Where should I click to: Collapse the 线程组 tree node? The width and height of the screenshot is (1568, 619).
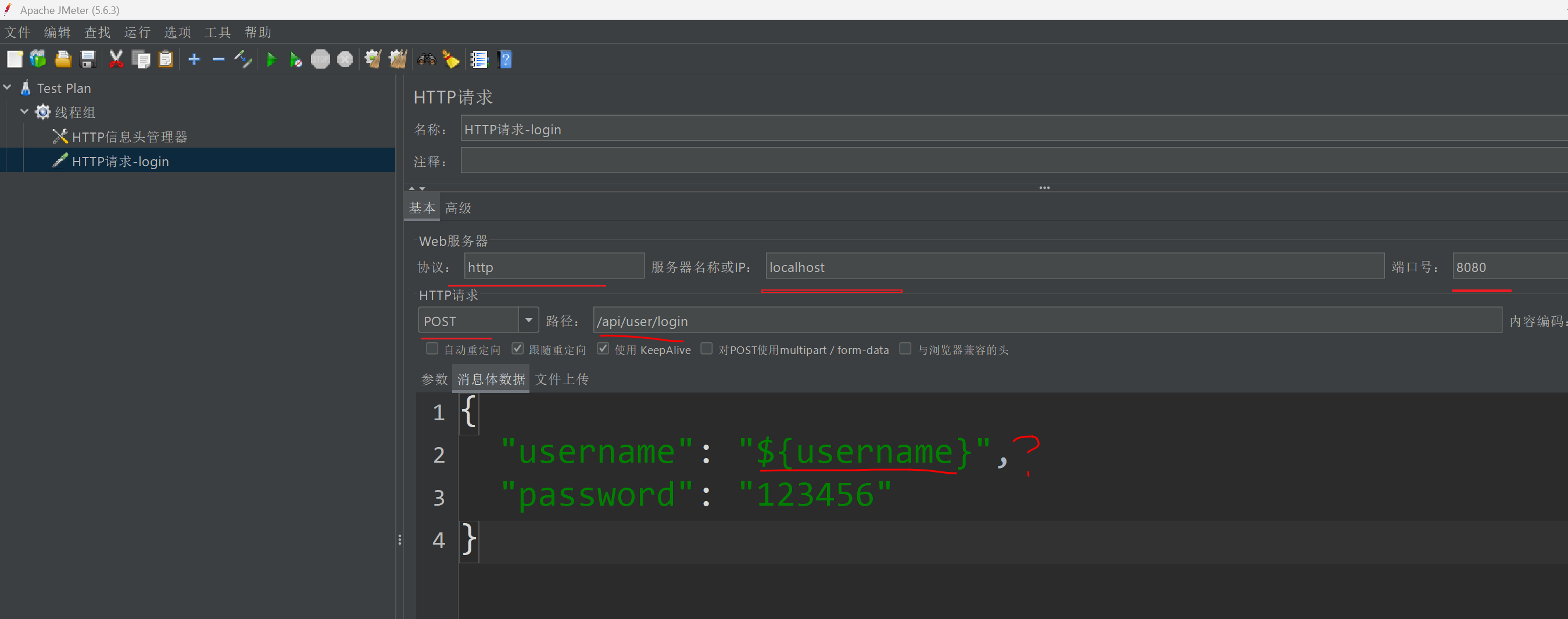coord(24,112)
